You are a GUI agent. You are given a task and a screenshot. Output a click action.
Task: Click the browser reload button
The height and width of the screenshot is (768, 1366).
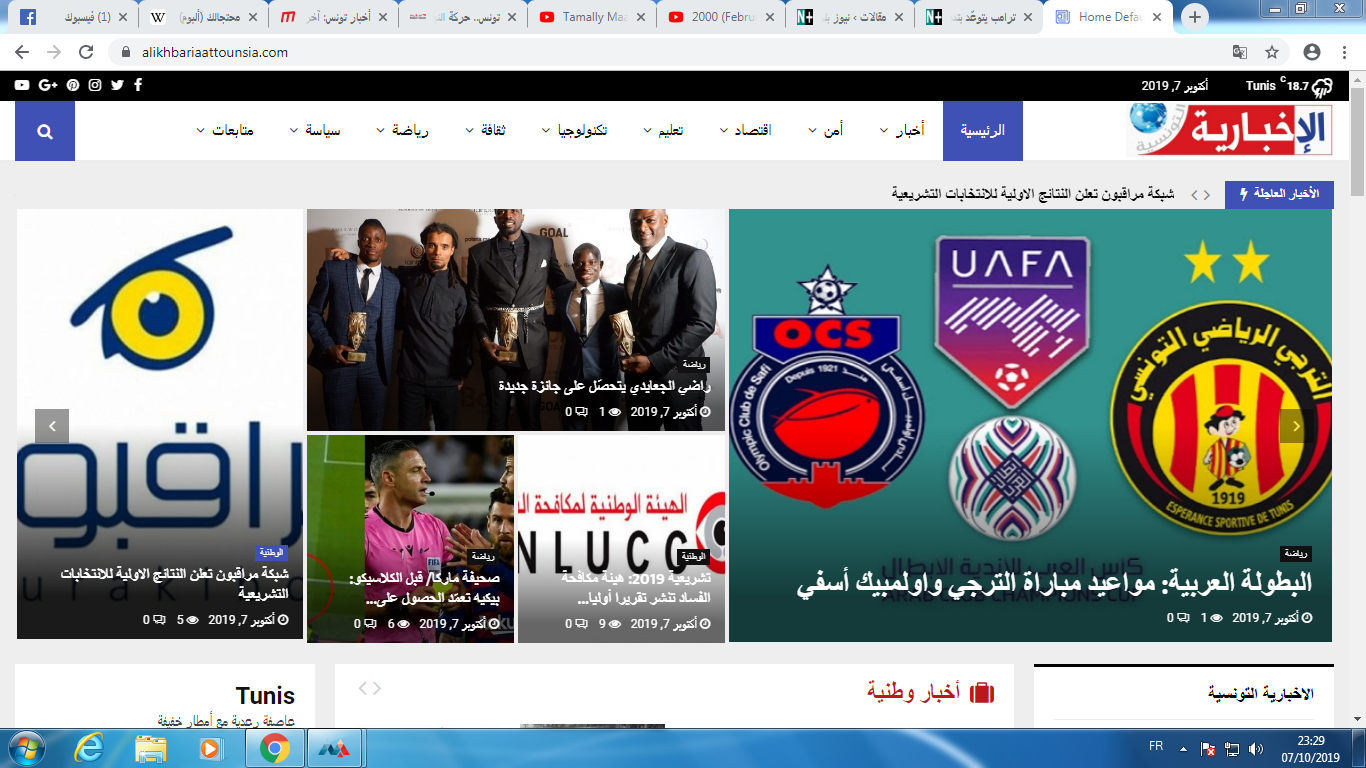(x=86, y=52)
